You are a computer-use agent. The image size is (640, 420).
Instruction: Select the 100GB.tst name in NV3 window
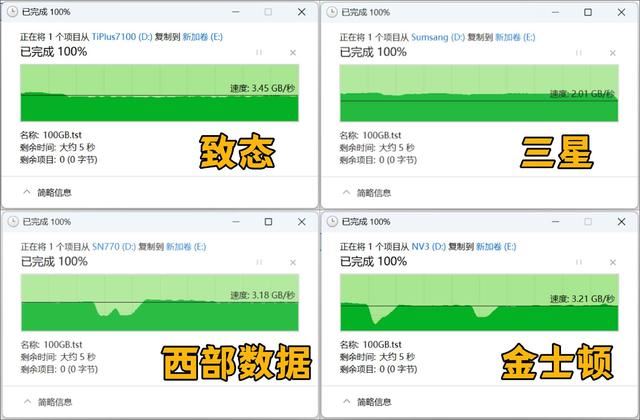(382, 344)
